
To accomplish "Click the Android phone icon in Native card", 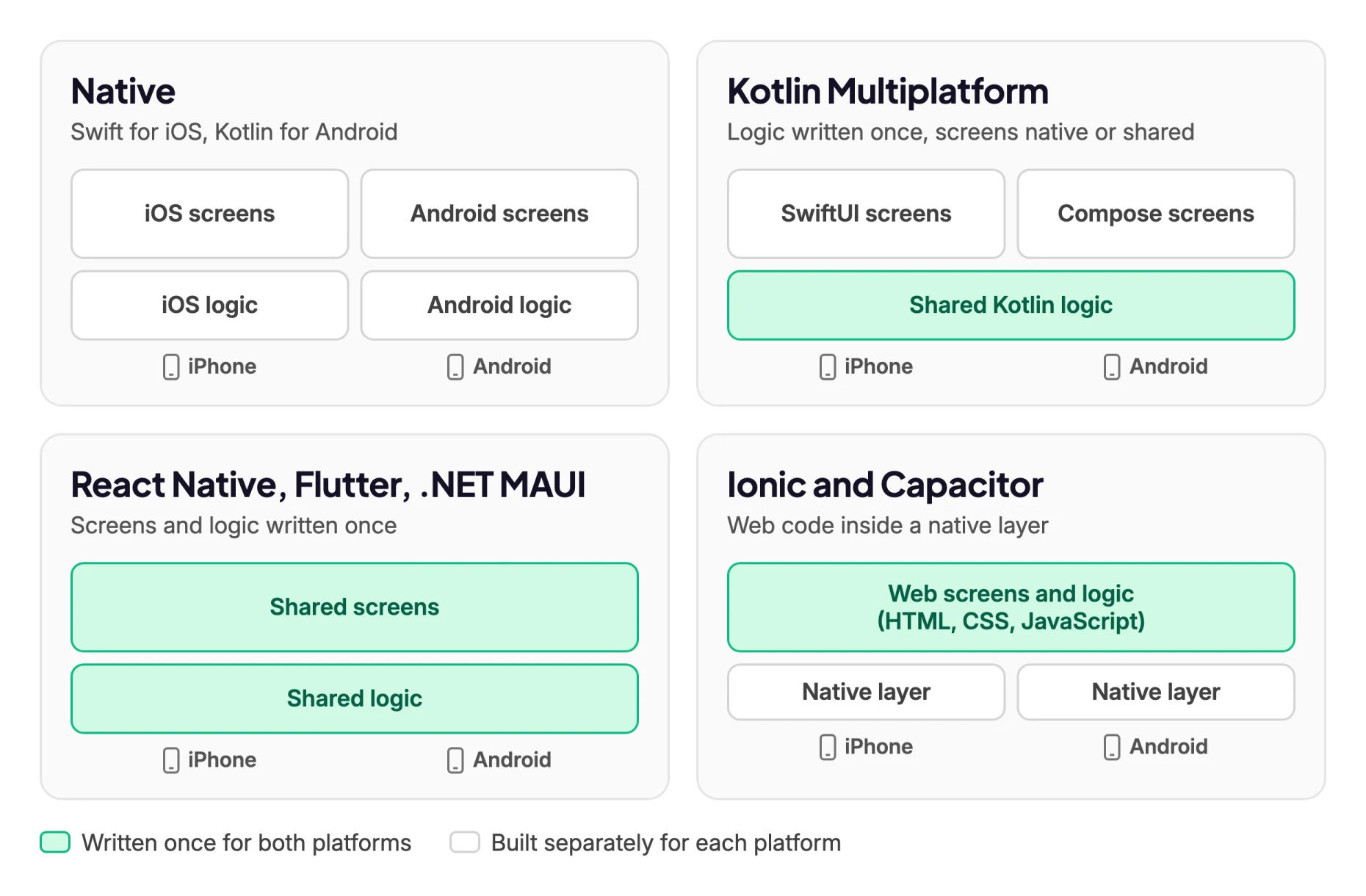I will click(x=455, y=366).
